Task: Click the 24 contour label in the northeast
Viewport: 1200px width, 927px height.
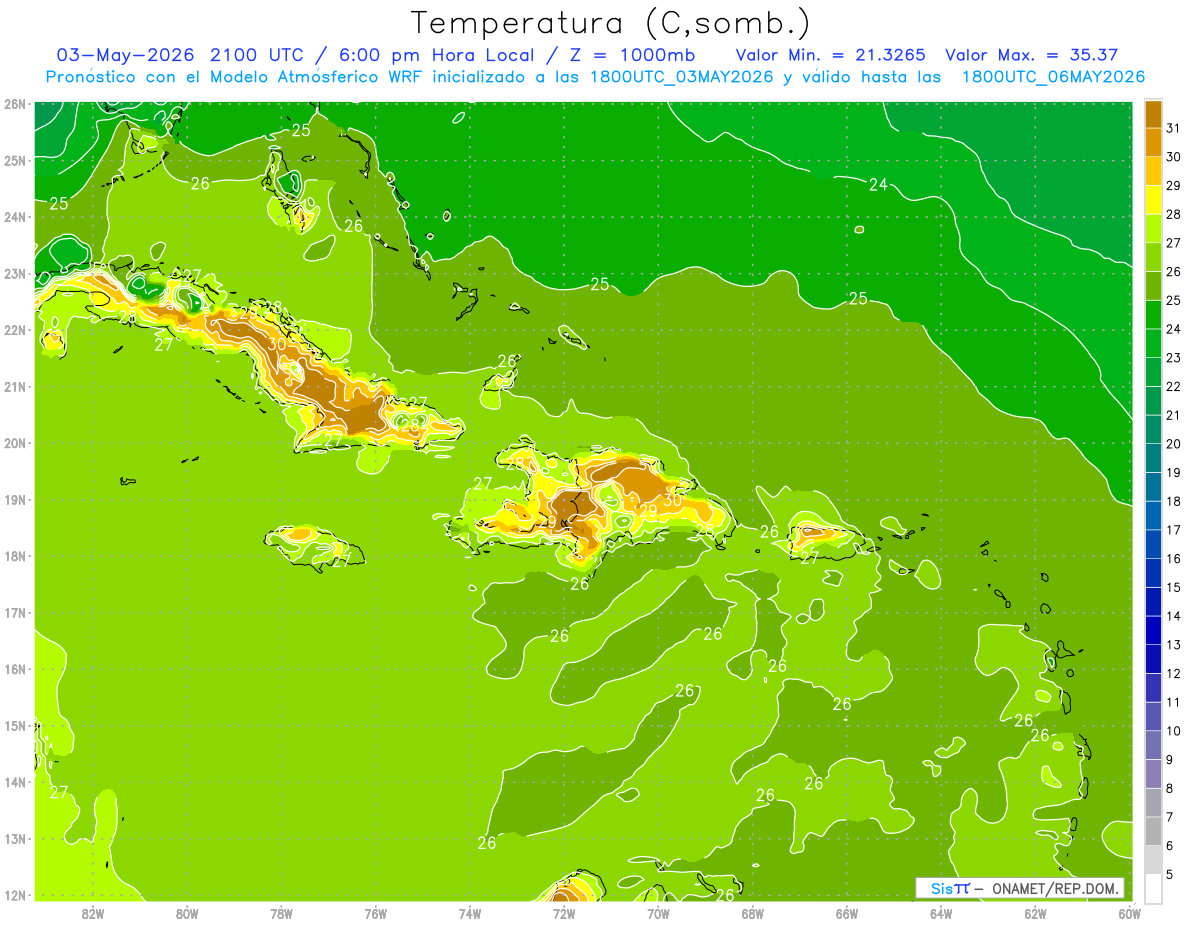Action: (878, 184)
